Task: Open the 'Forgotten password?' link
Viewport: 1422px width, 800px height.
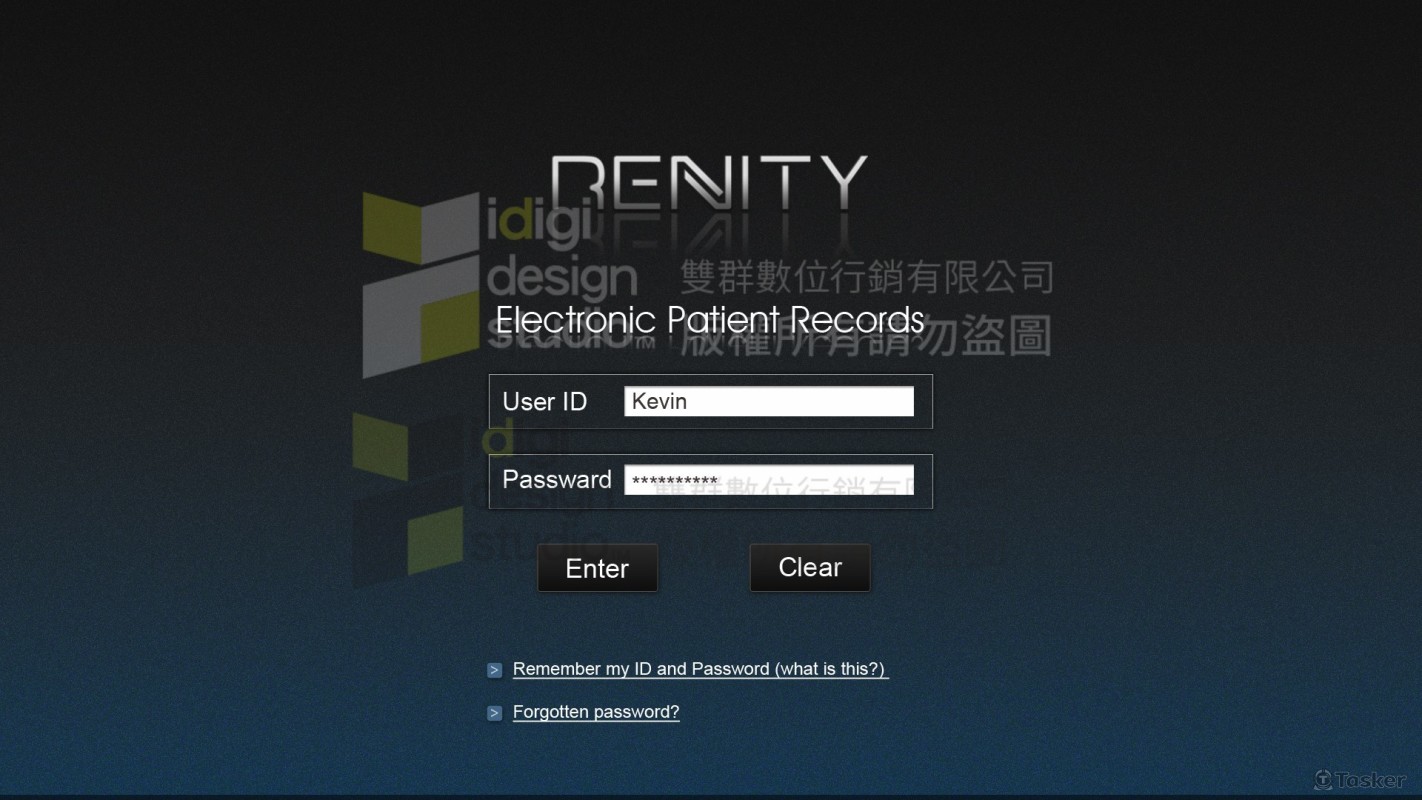Action: pos(596,712)
